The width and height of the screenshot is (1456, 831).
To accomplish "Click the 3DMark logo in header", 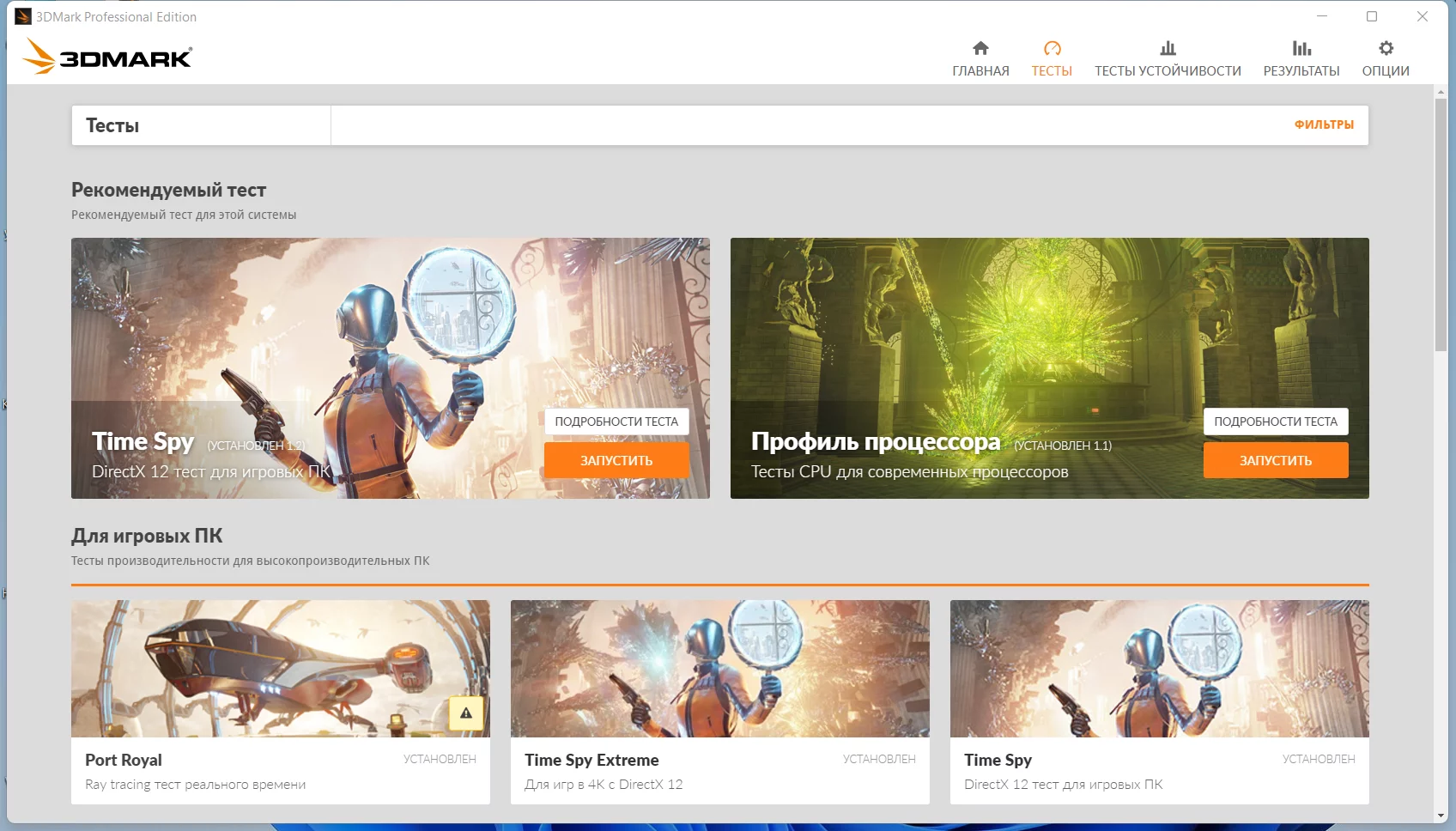I will click(x=107, y=57).
